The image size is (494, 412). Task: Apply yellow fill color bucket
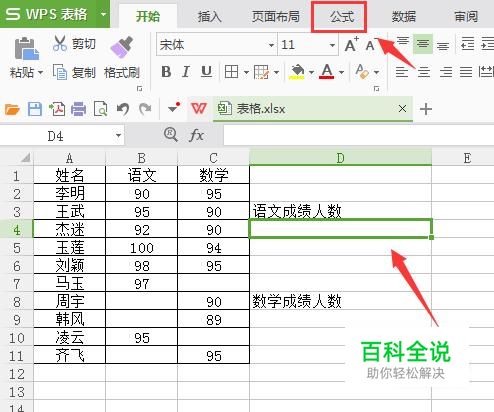click(x=298, y=72)
